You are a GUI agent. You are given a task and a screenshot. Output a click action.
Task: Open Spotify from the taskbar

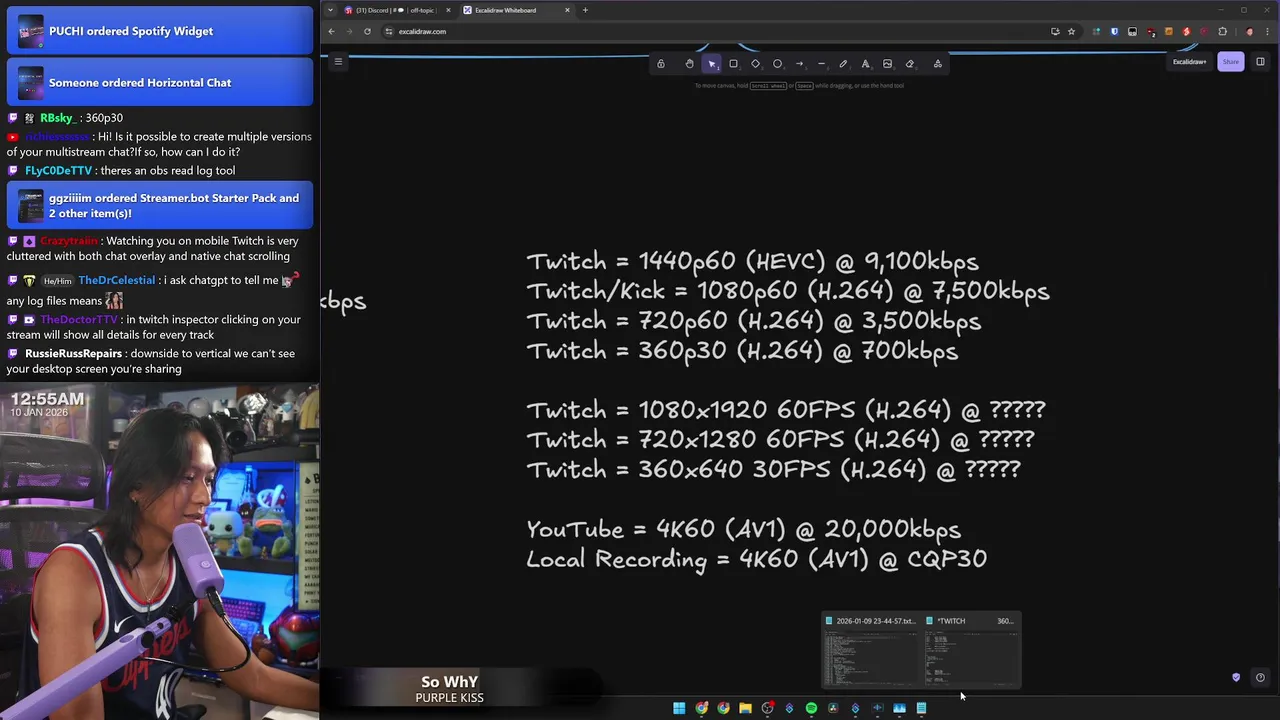[x=811, y=708]
